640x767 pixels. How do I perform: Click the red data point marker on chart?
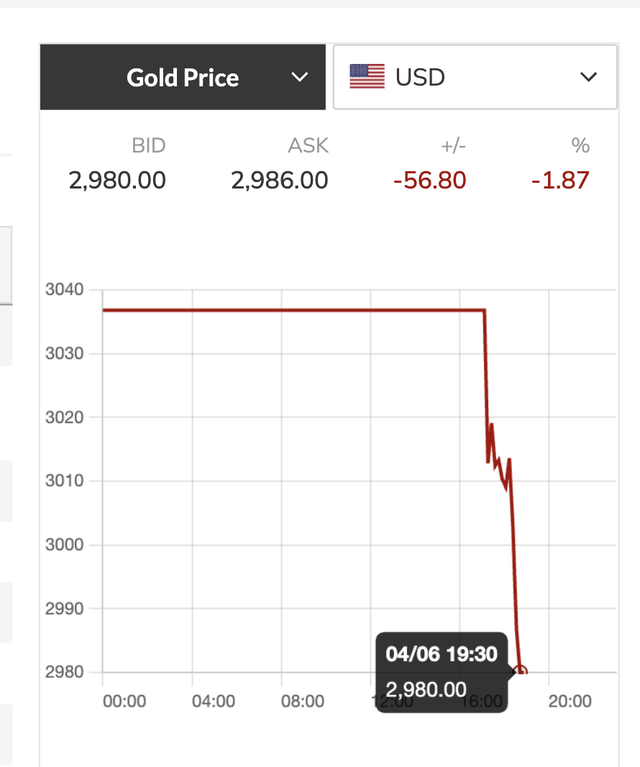520,671
